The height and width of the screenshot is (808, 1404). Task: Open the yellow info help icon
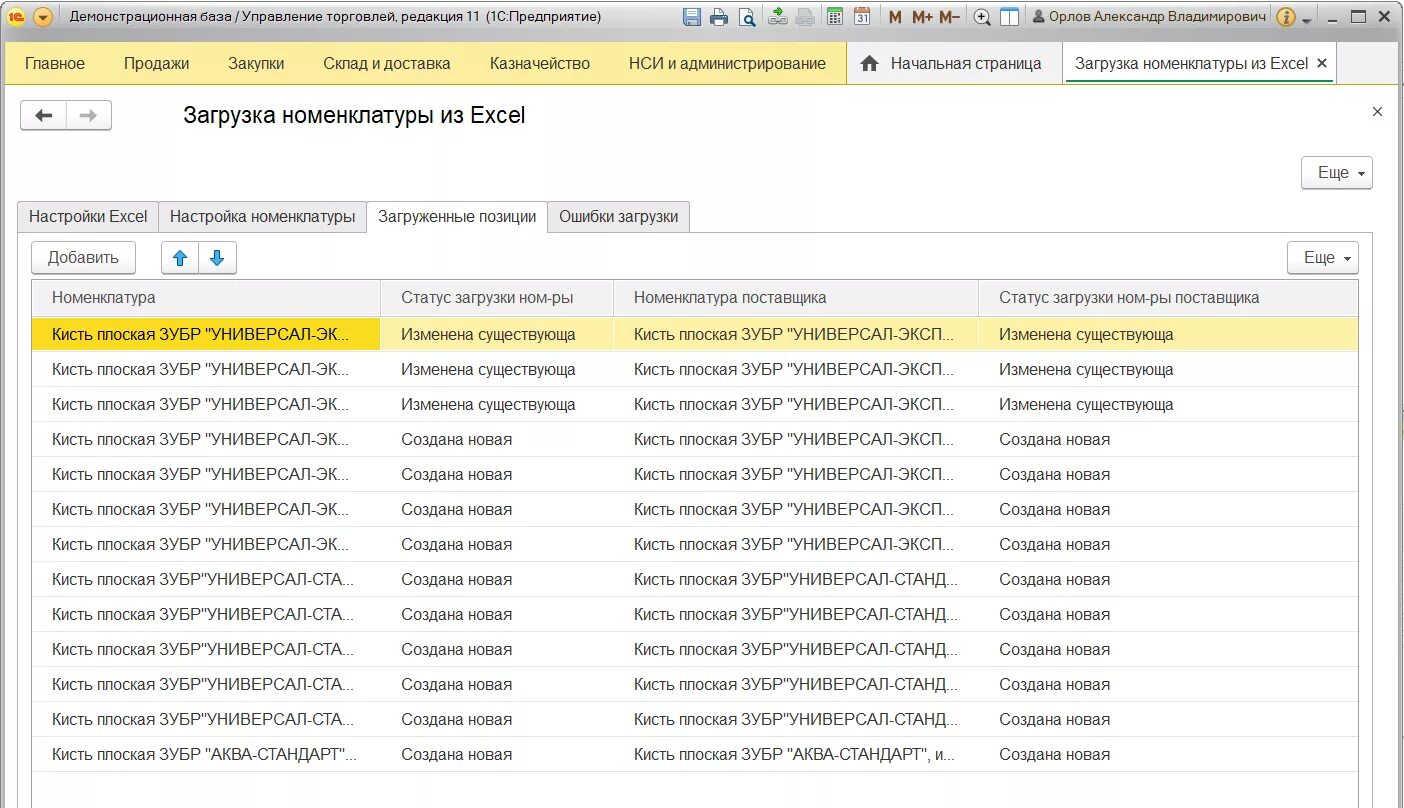[1286, 17]
